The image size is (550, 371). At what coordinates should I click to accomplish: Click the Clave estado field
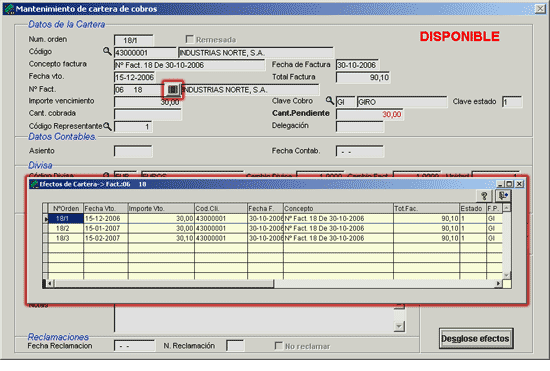coord(512,102)
